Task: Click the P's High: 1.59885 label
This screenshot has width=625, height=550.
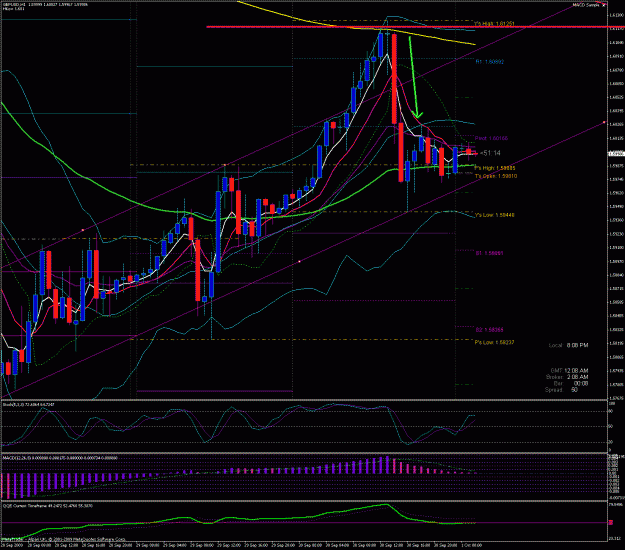Action: pyautogui.click(x=494, y=168)
